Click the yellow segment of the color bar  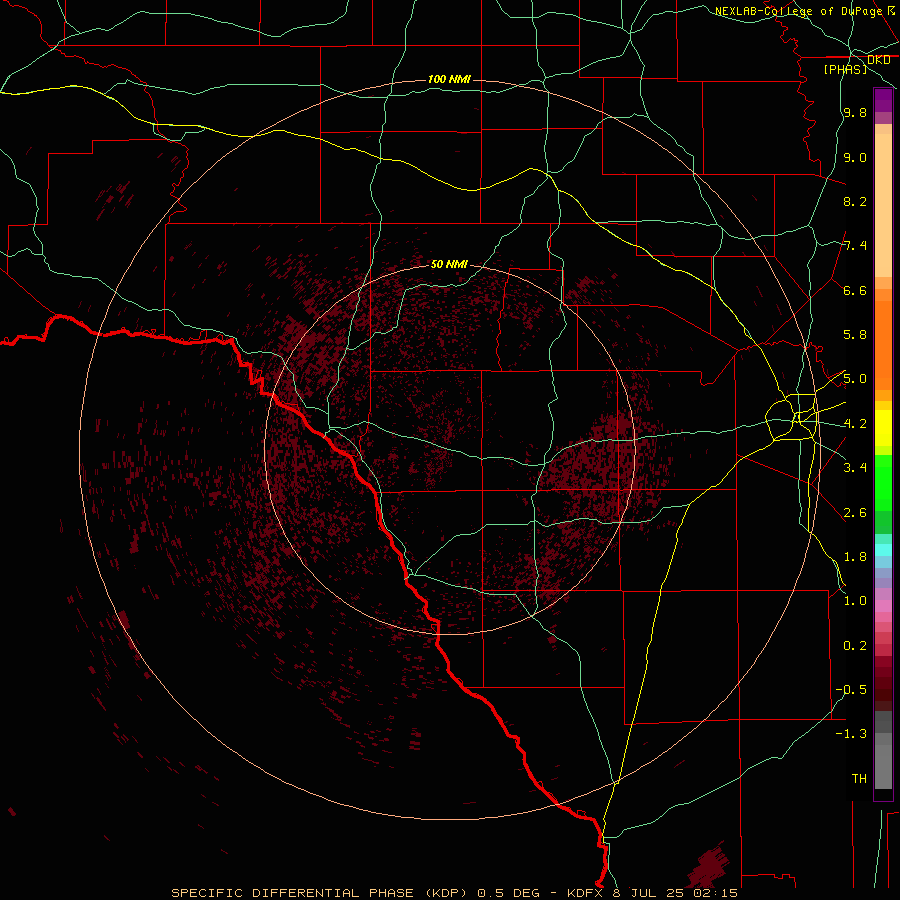pyautogui.click(x=883, y=428)
